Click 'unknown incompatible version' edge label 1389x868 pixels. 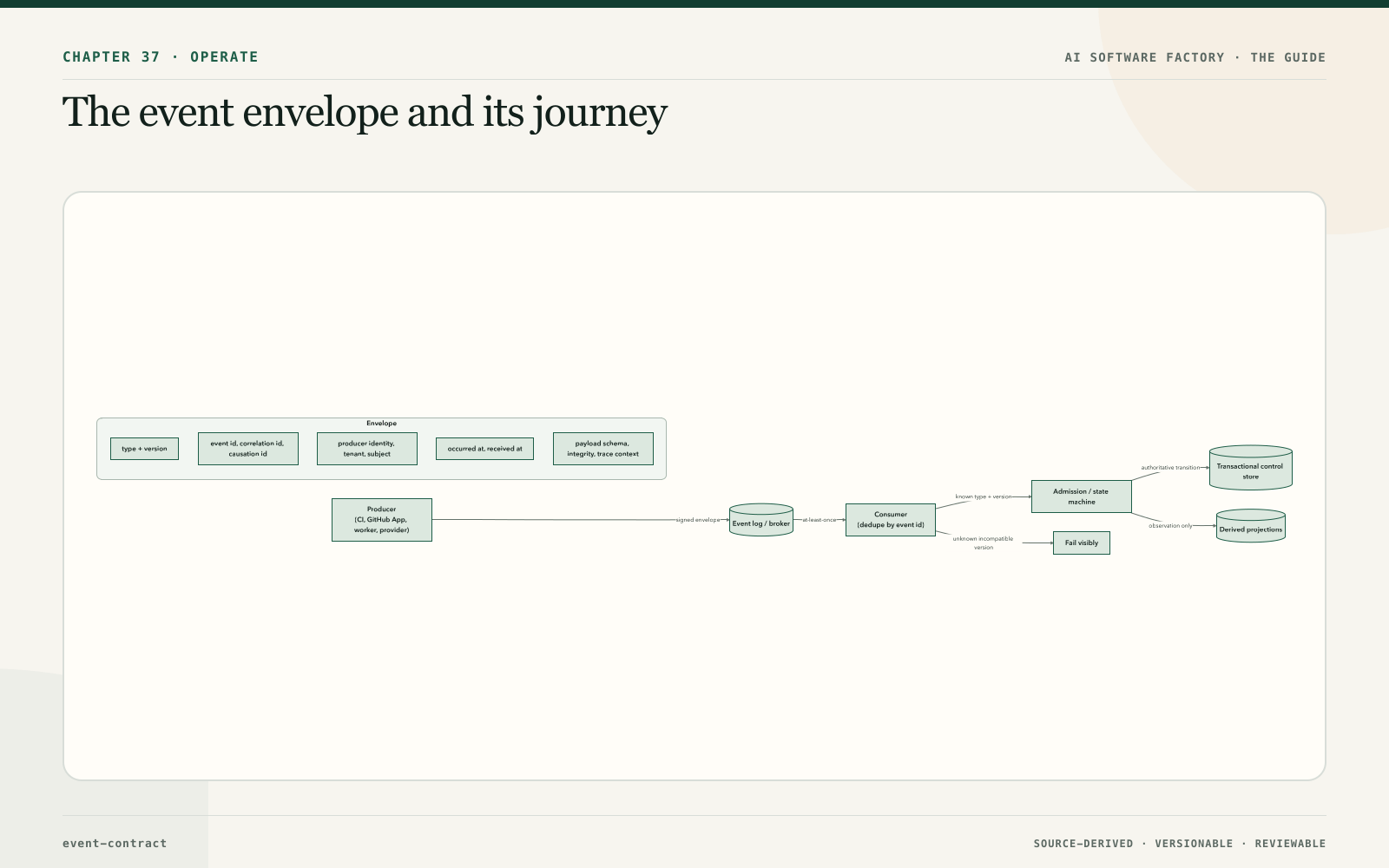coord(983,543)
